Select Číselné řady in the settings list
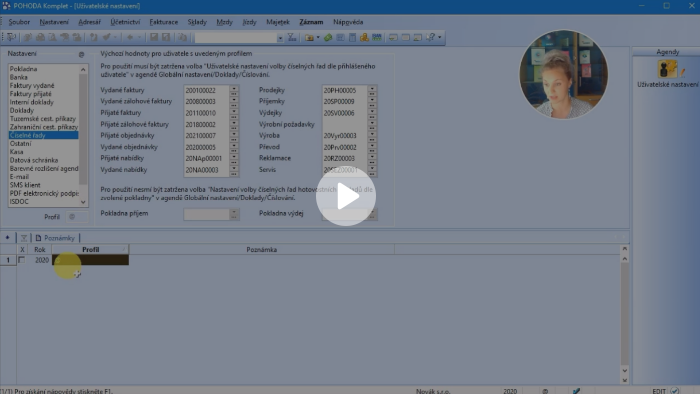The width and height of the screenshot is (700, 394). click(x=44, y=135)
